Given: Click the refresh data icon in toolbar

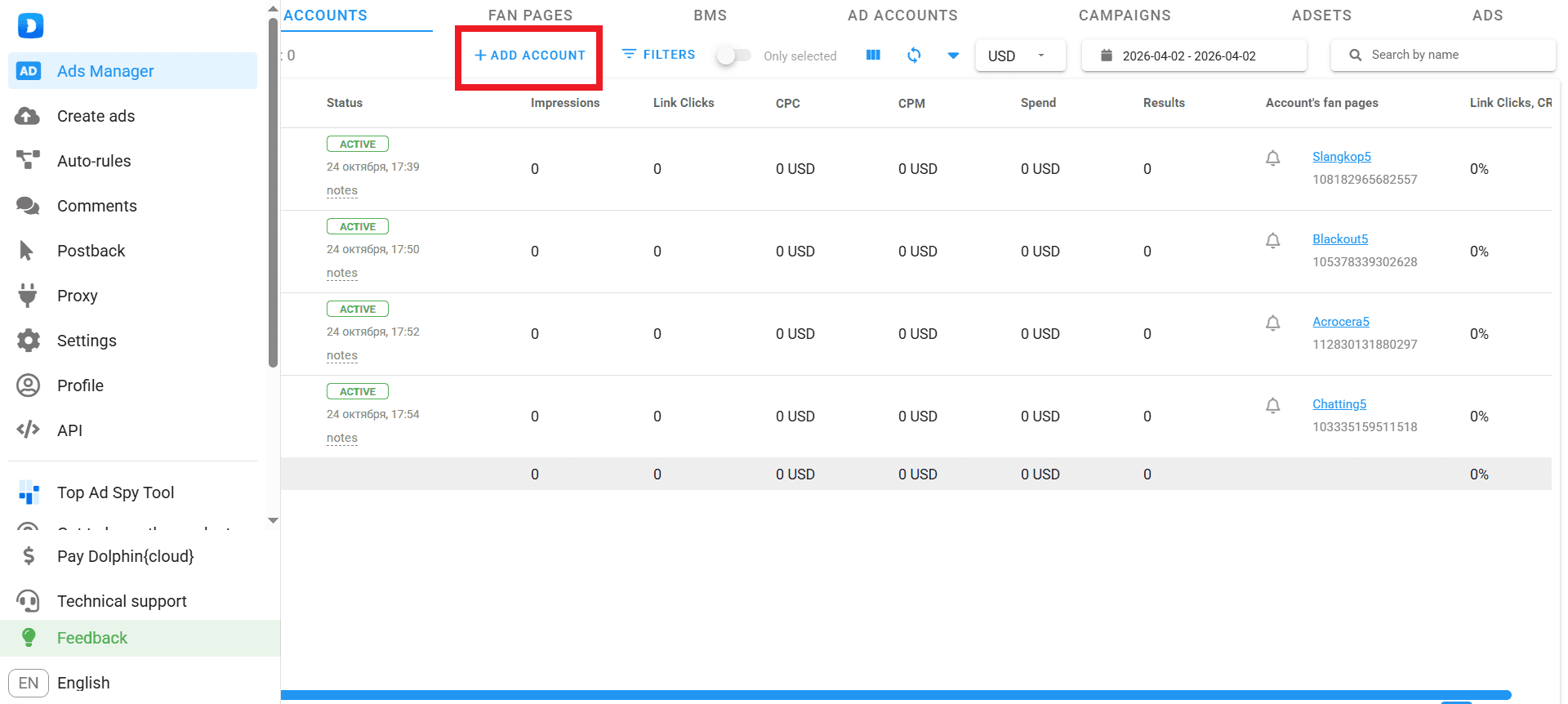Looking at the screenshot, I should (x=914, y=56).
